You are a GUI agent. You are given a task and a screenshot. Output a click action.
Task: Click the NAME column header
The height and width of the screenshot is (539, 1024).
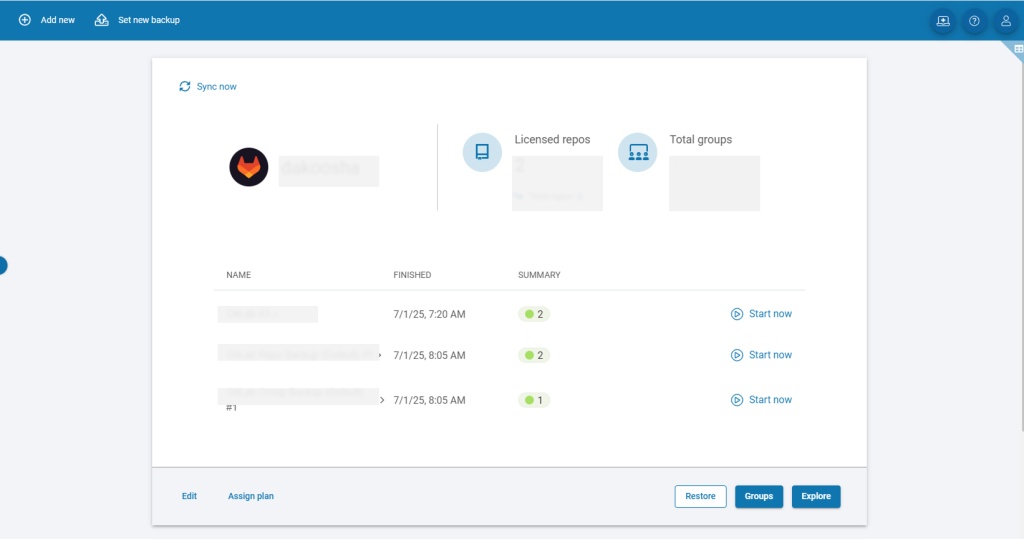click(238, 275)
